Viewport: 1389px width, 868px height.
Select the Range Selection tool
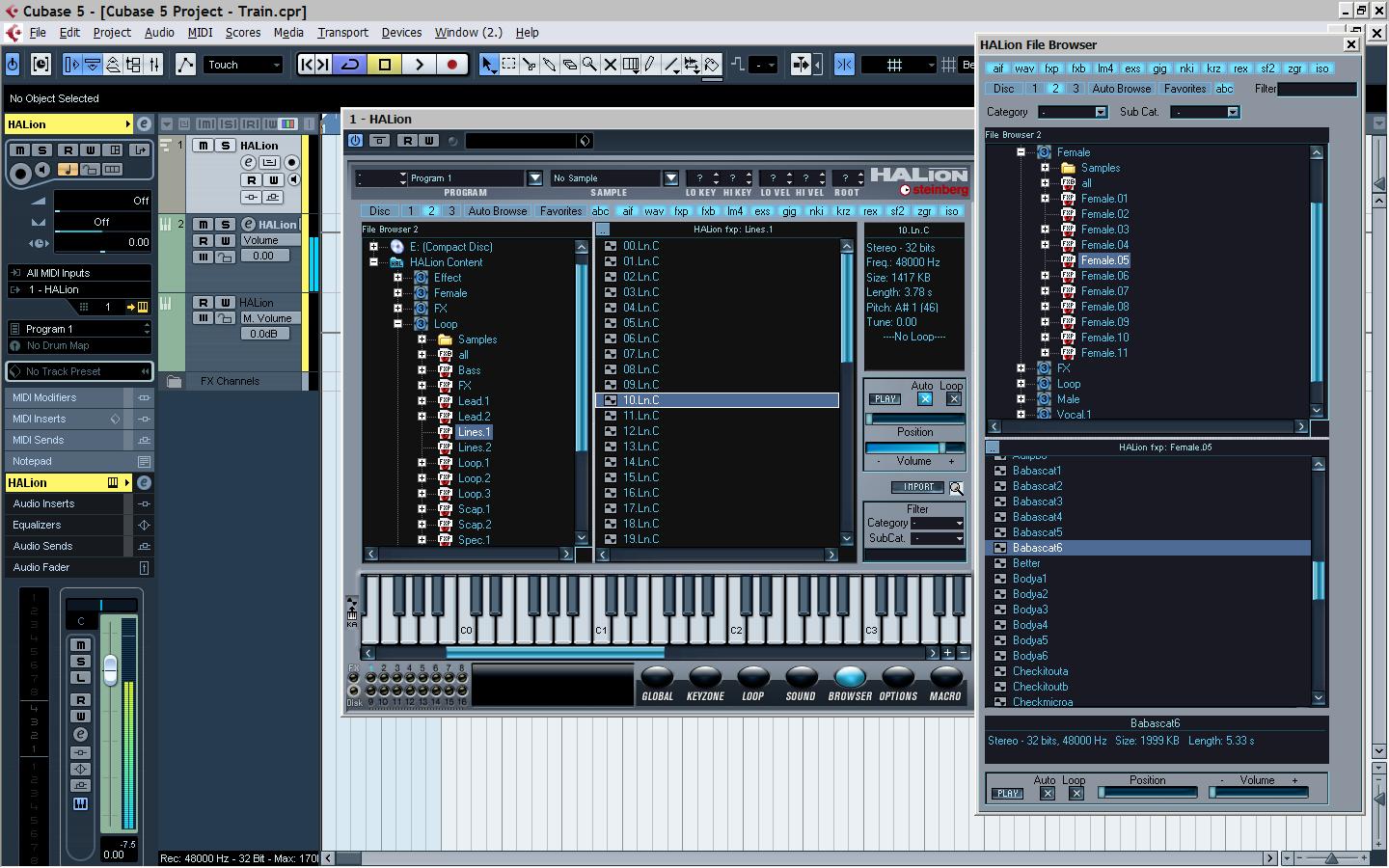[x=508, y=65]
